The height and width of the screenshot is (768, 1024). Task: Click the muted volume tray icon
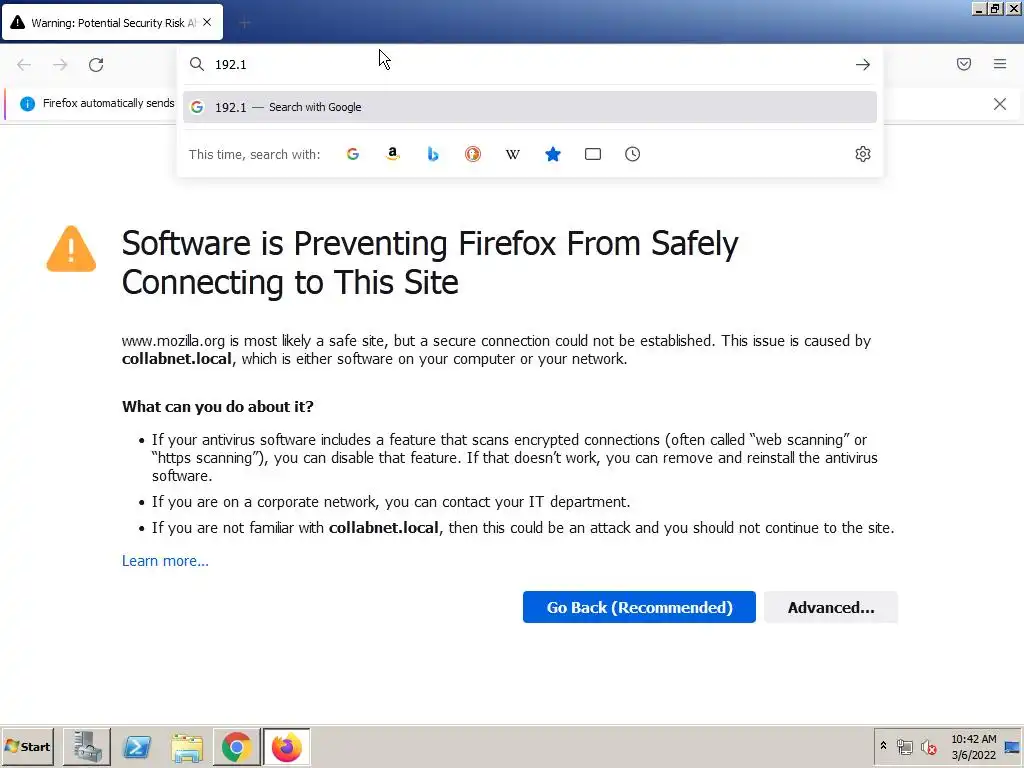(928, 746)
